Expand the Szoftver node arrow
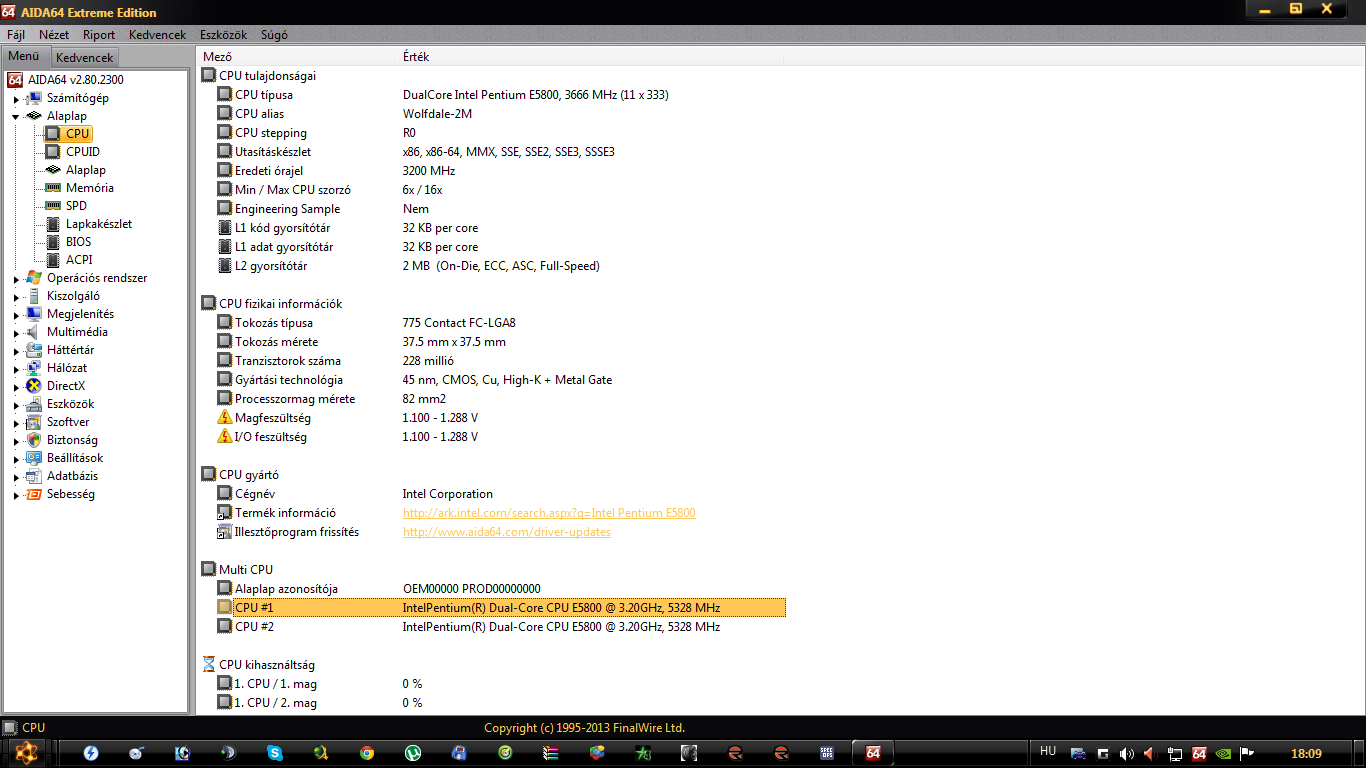Viewport: 1366px width, 768px height. (x=16, y=423)
